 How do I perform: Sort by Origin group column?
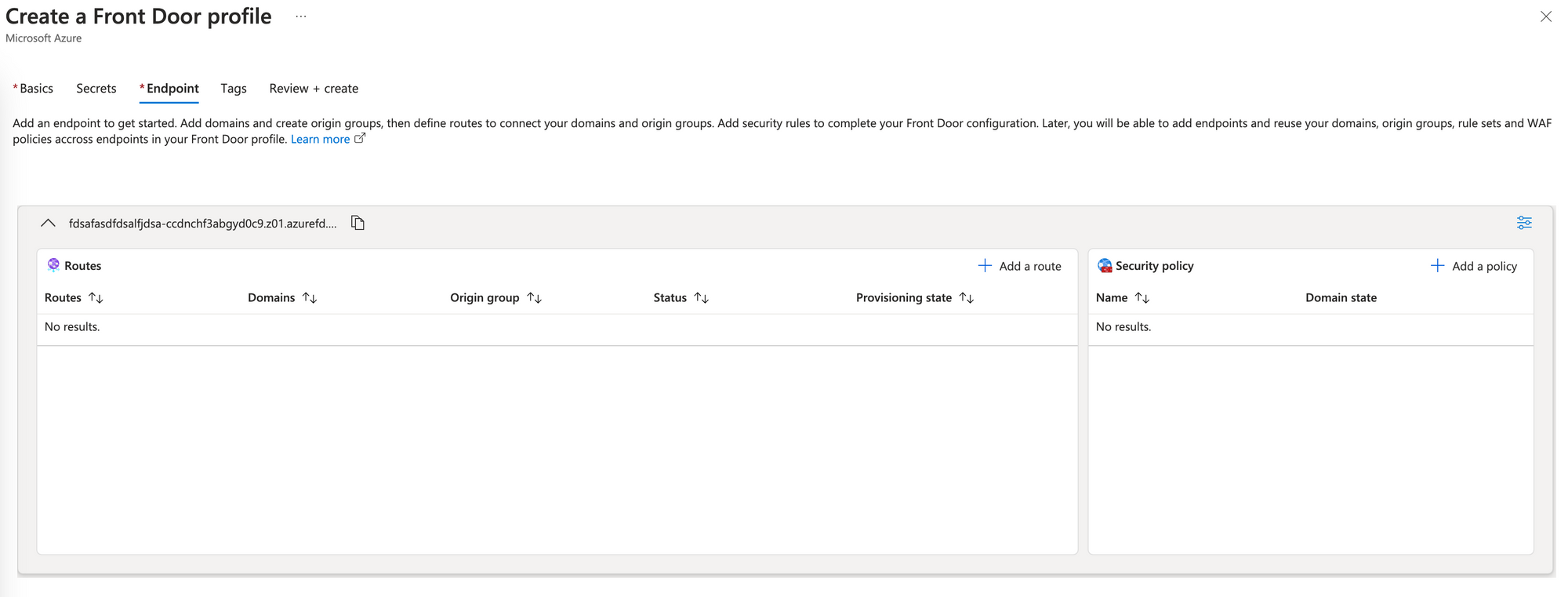[496, 298]
